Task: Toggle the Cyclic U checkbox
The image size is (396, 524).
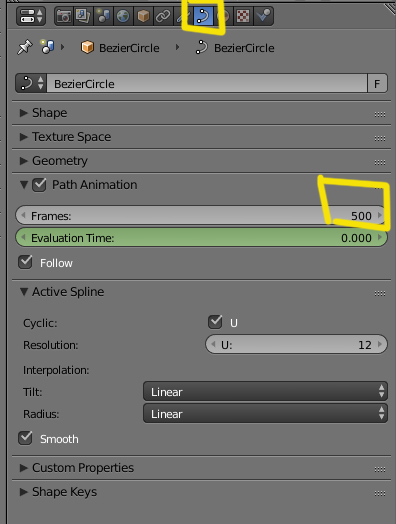Action: pos(215,322)
